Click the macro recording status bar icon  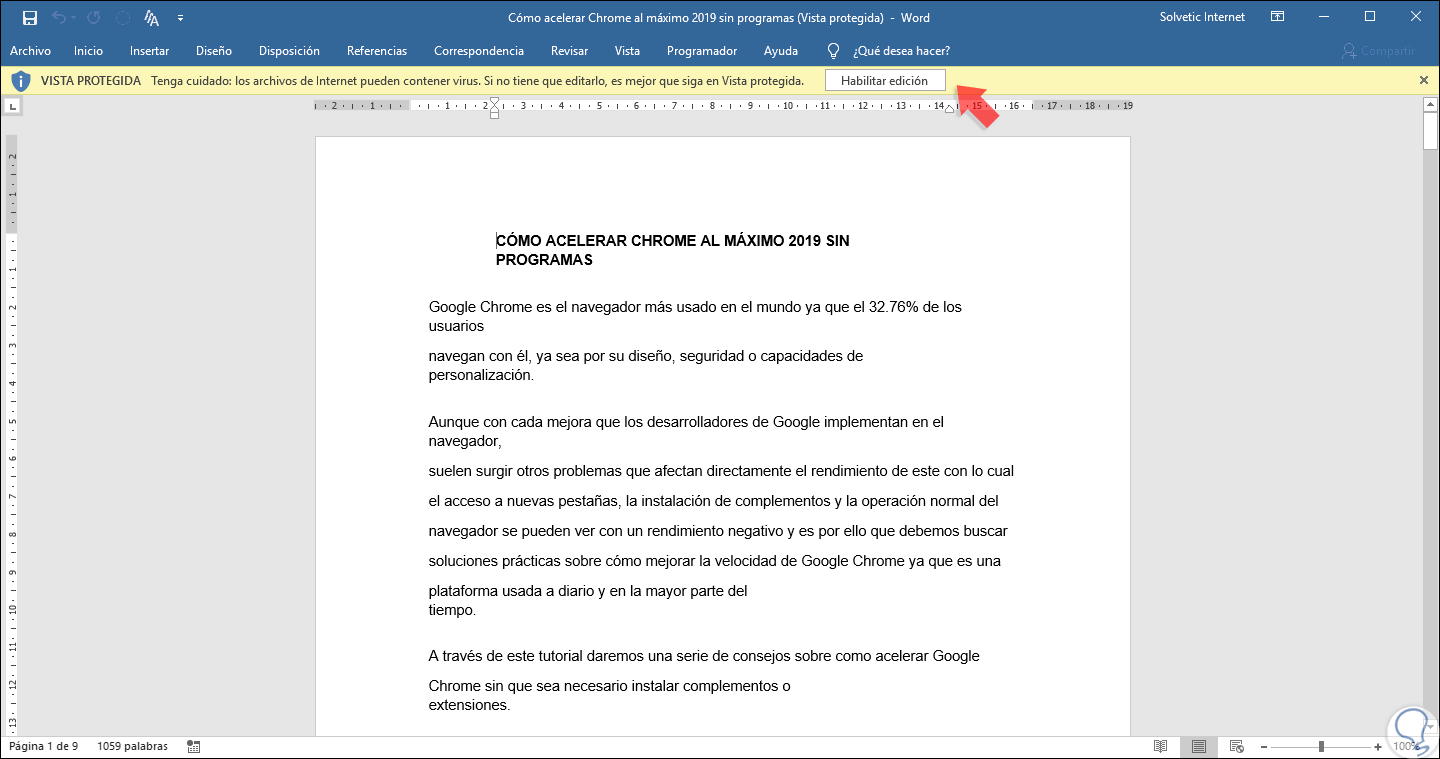click(x=194, y=746)
